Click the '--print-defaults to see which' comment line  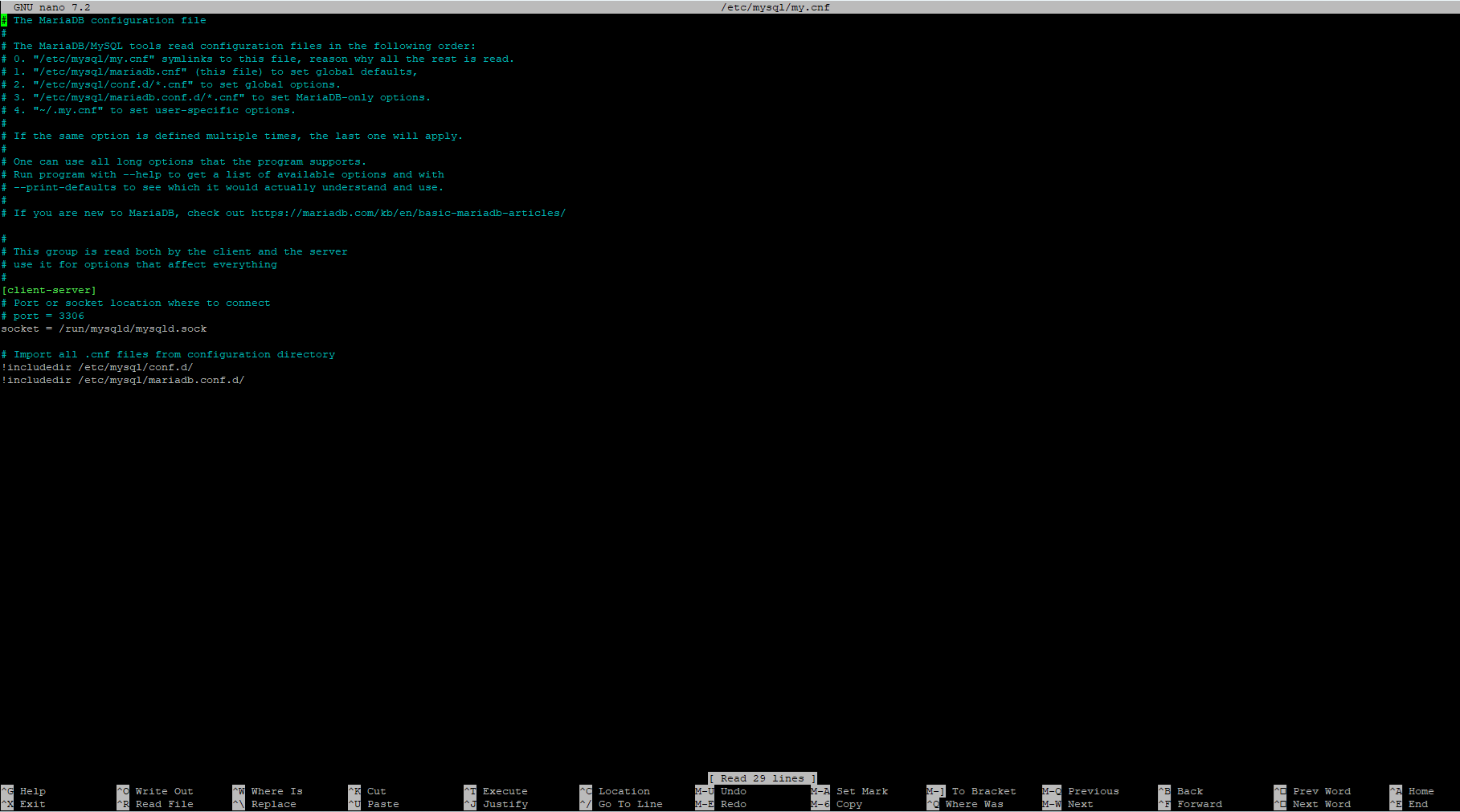click(223, 187)
